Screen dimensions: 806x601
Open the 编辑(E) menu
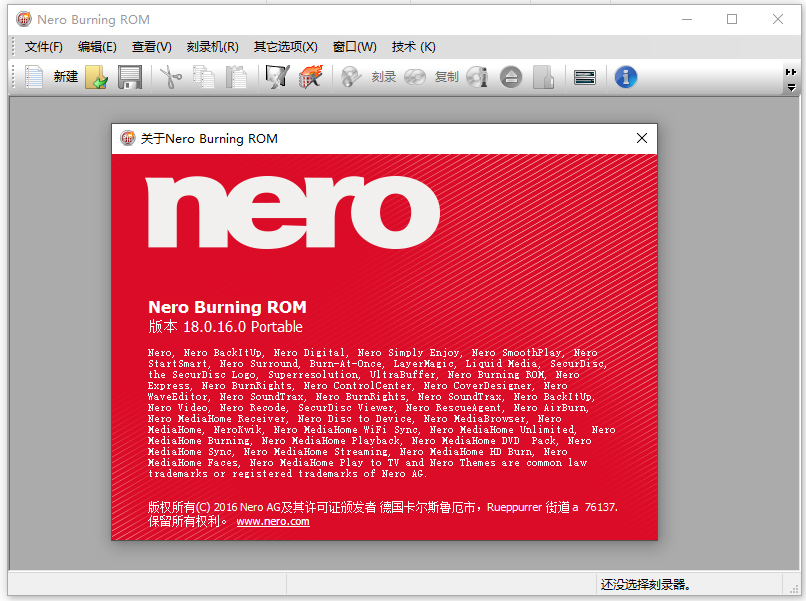click(97, 47)
